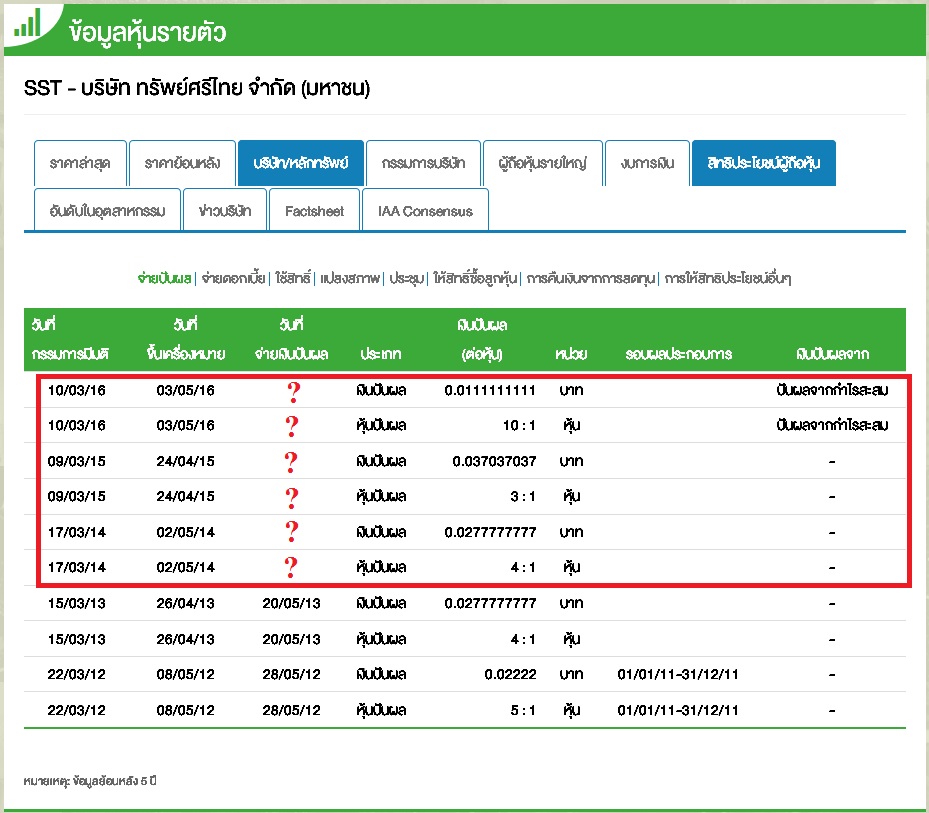Click the dividend value 0.0111111111
Screen dimensions: 929x813
point(490,390)
